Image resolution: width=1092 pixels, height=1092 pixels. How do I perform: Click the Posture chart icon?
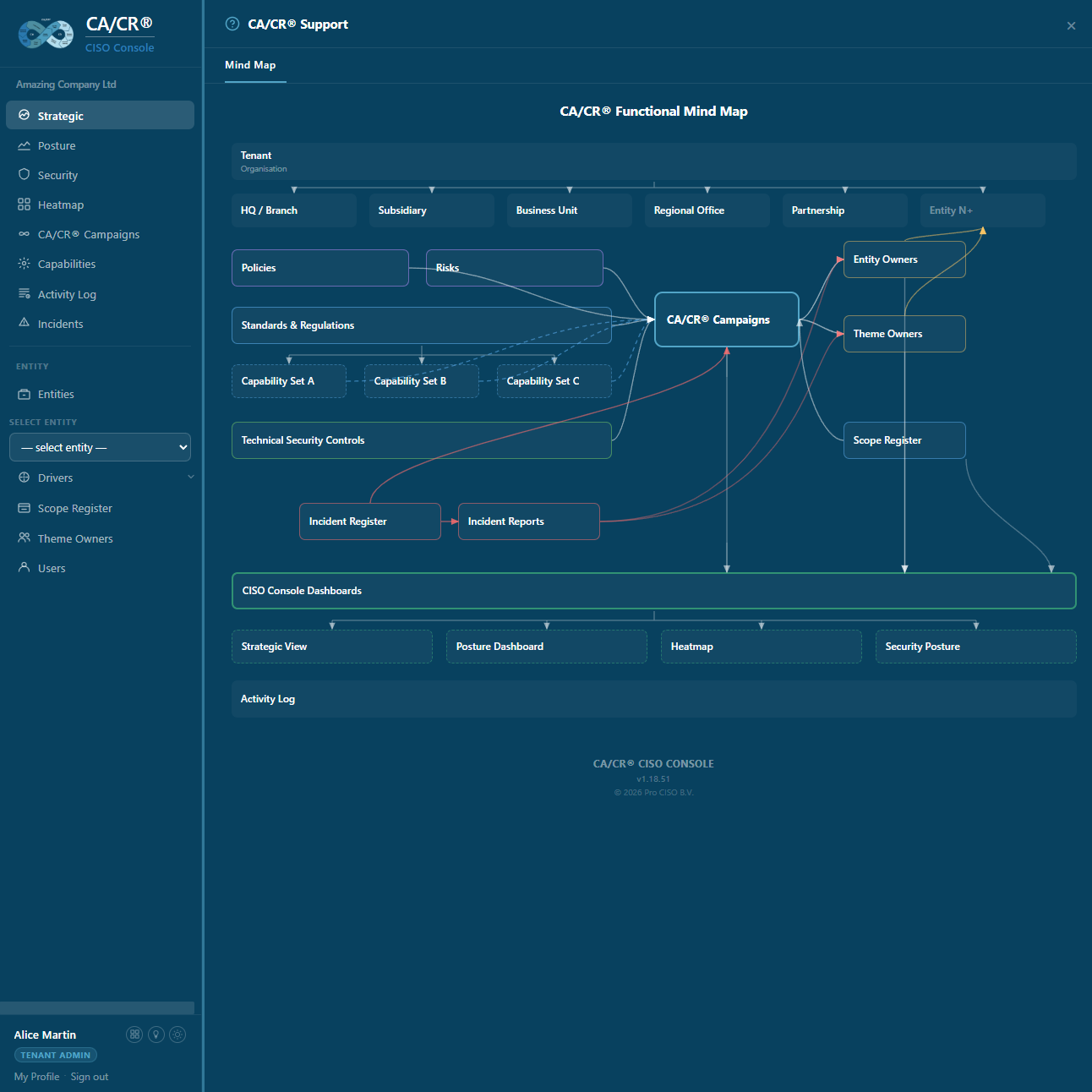[24, 145]
